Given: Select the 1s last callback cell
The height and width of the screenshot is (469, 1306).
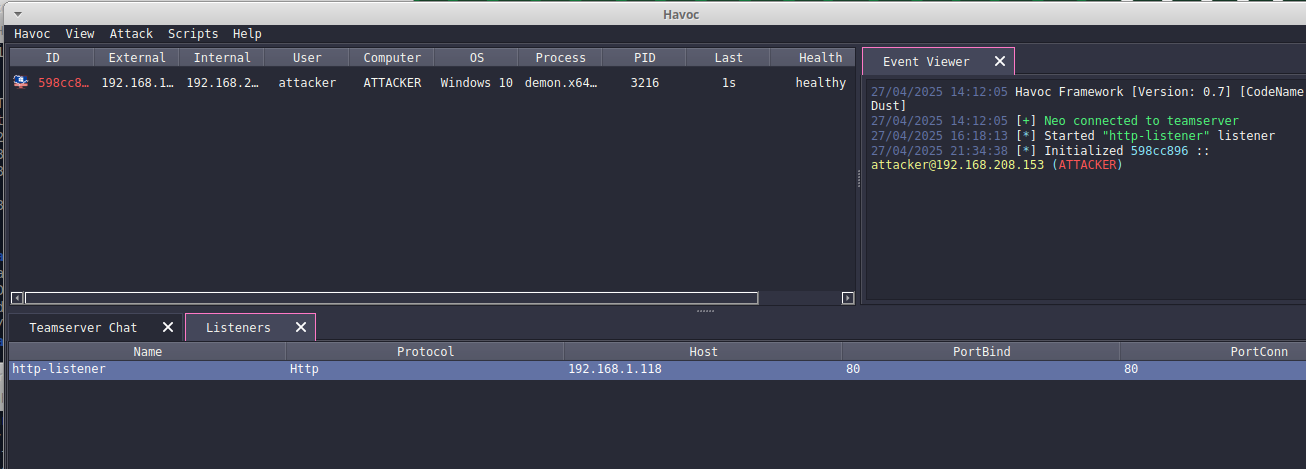Looking at the screenshot, I should point(728,83).
